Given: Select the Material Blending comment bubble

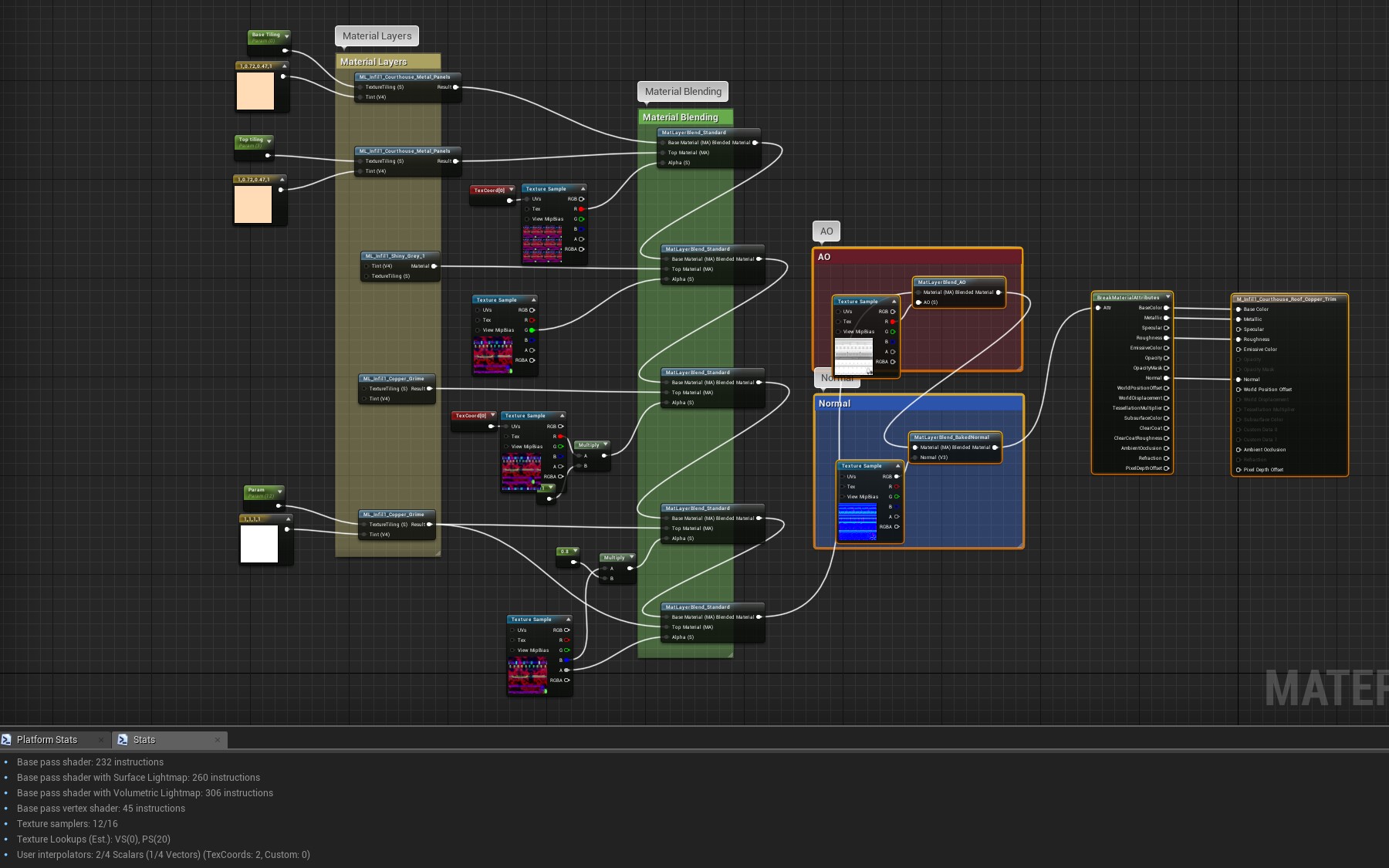Looking at the screenshot, I should [683, 92].
